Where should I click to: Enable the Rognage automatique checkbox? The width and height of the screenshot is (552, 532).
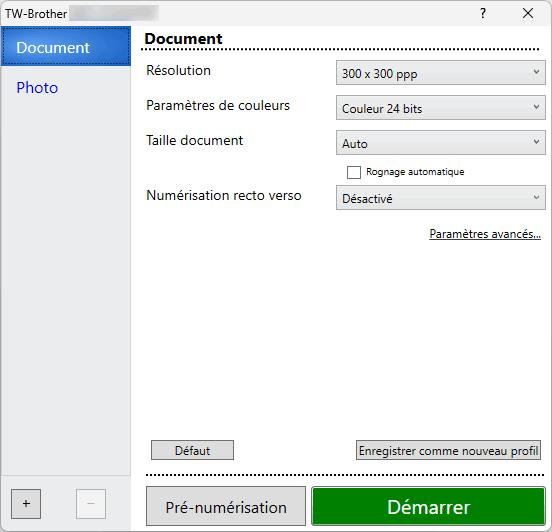(354, 173)
